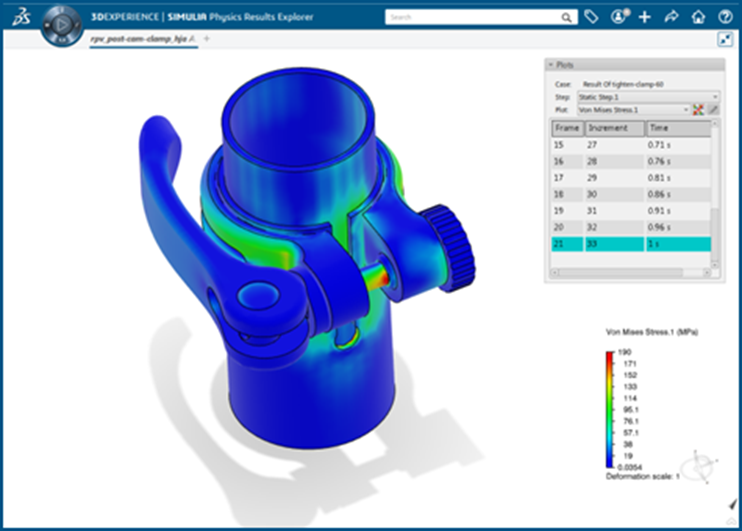
Task: Click the table scroll right arrow
Action: coord(707,273)
